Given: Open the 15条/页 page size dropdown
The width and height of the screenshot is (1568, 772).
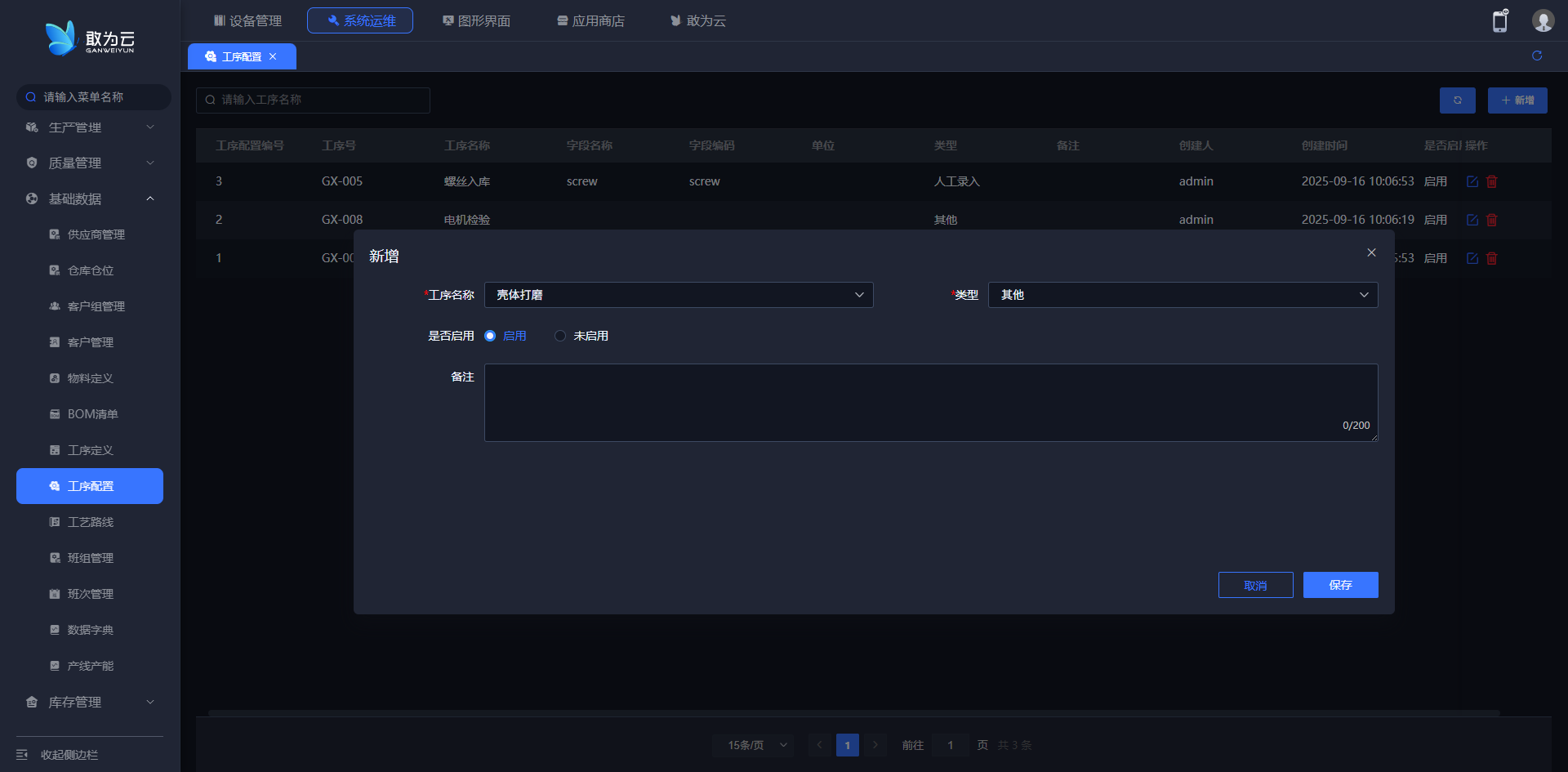Looking at the screenshot, I should (x=752, y=745).
